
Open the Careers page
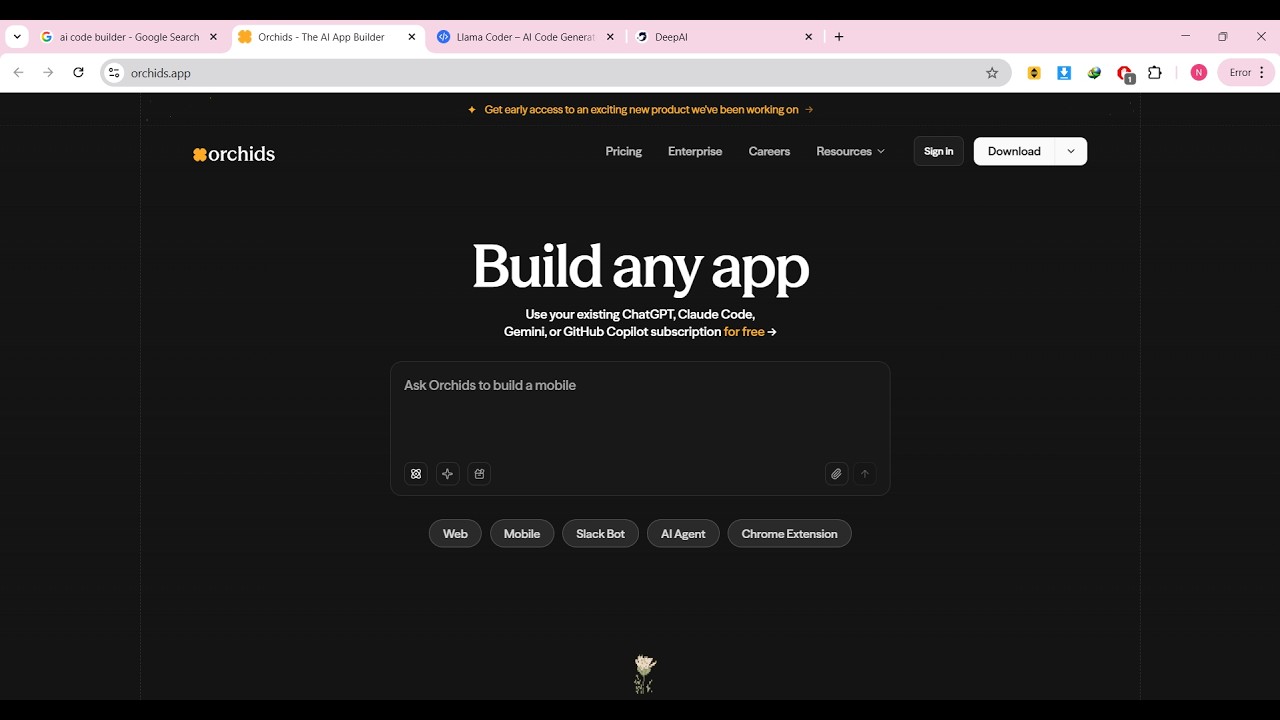point(769,152)
